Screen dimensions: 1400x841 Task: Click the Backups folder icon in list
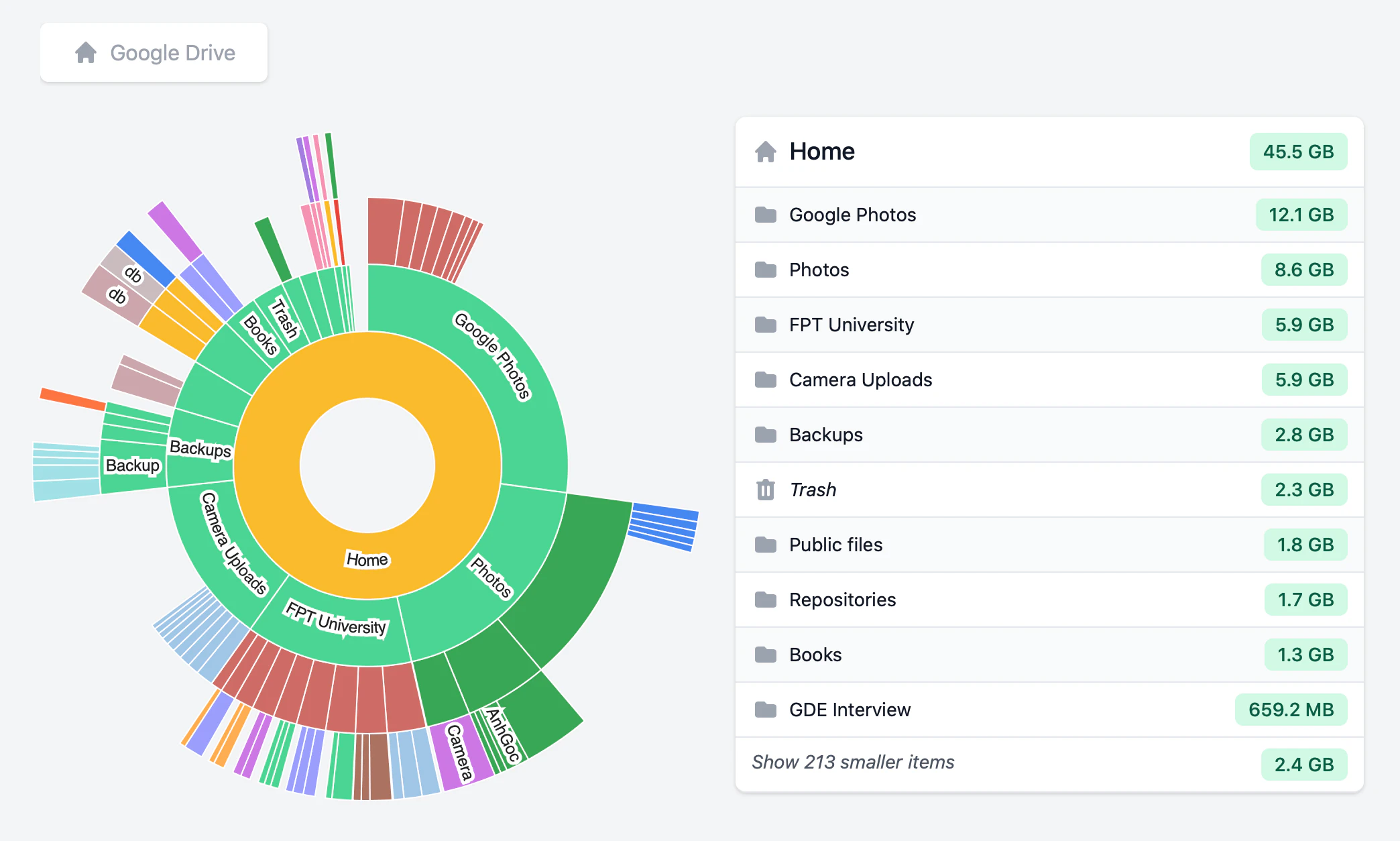765,435
